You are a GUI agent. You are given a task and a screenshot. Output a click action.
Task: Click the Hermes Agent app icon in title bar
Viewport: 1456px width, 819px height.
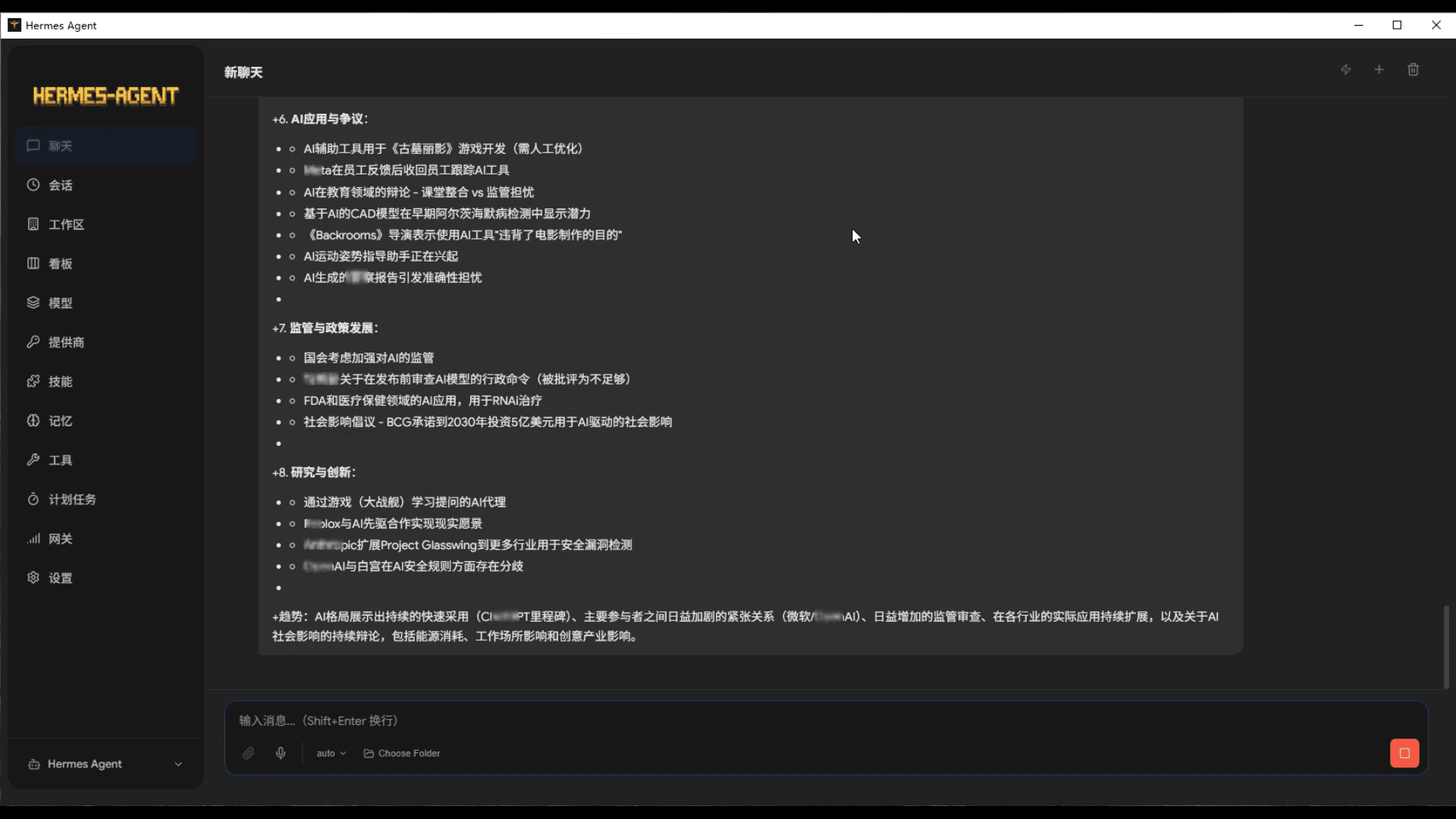[14, 25]
